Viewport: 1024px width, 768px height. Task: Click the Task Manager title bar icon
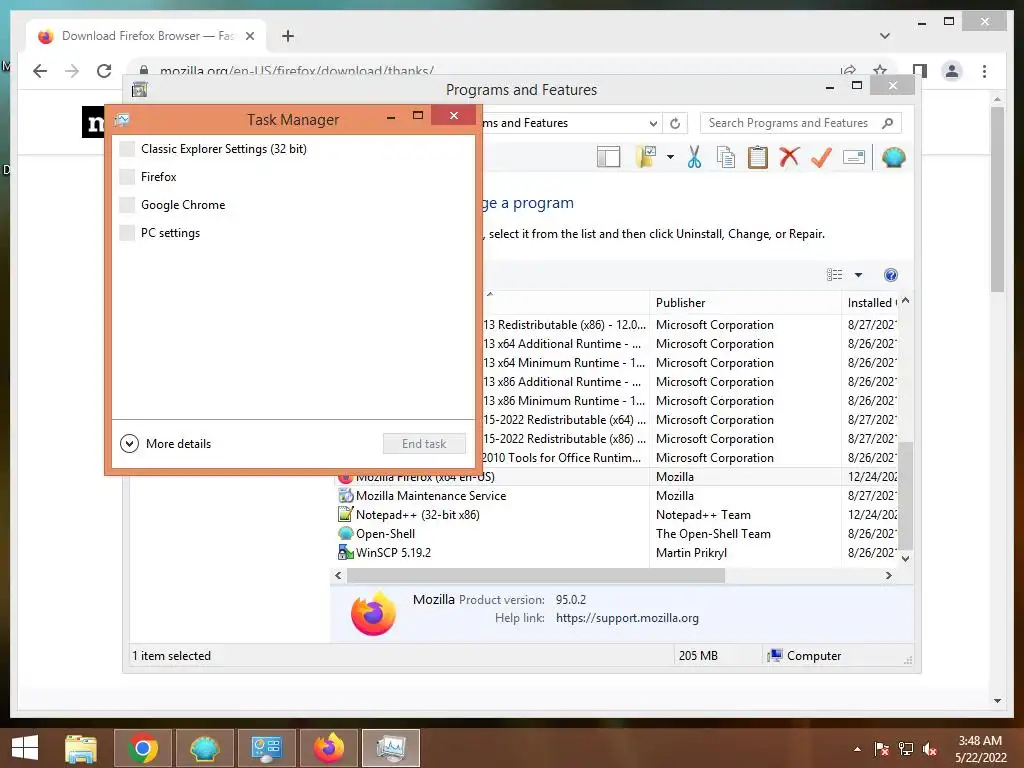pyautogui.click(x=122, y=120)
